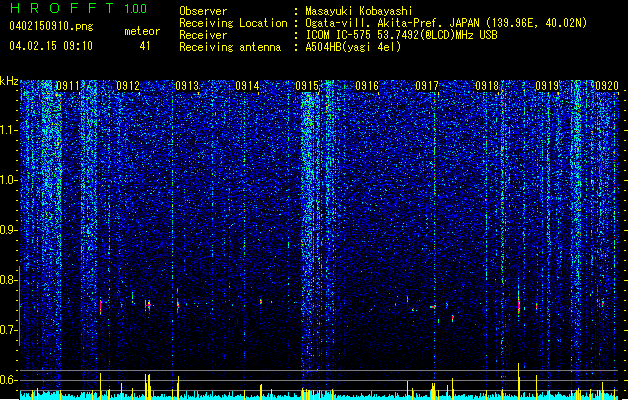
Task: Click the date stamp 04.02.15 09:10
Action: [51, 46]
